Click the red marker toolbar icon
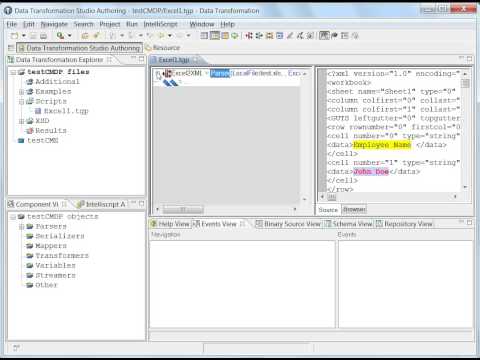 (249, 35)
